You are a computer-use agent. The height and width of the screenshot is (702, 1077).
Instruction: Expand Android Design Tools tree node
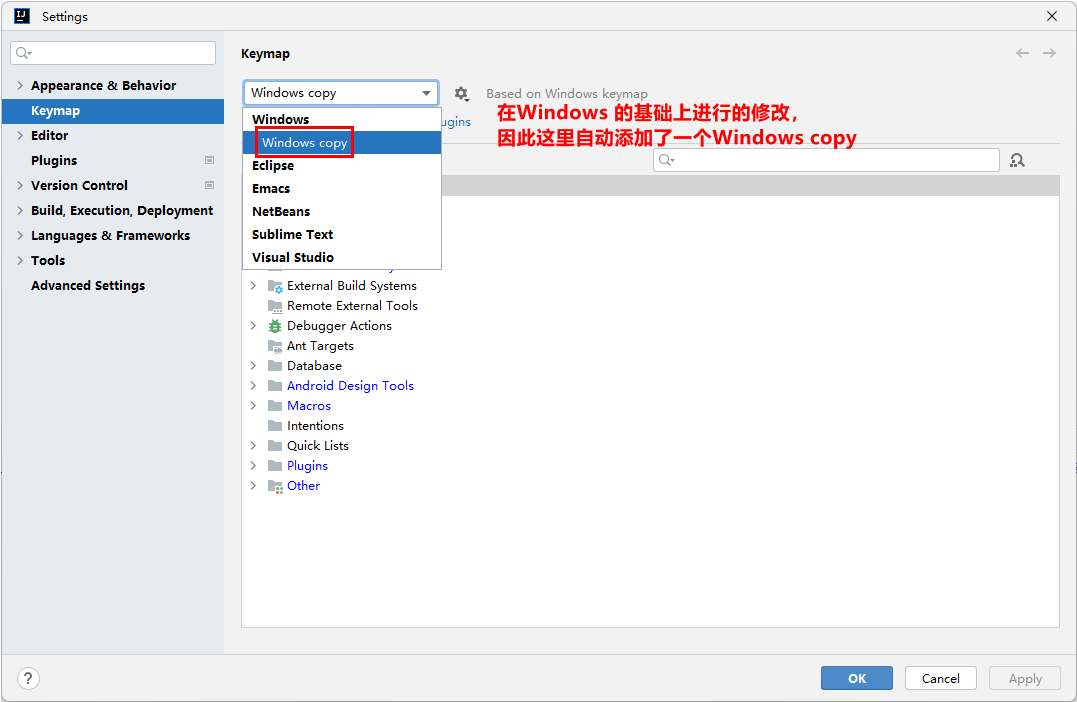(253, 385)
